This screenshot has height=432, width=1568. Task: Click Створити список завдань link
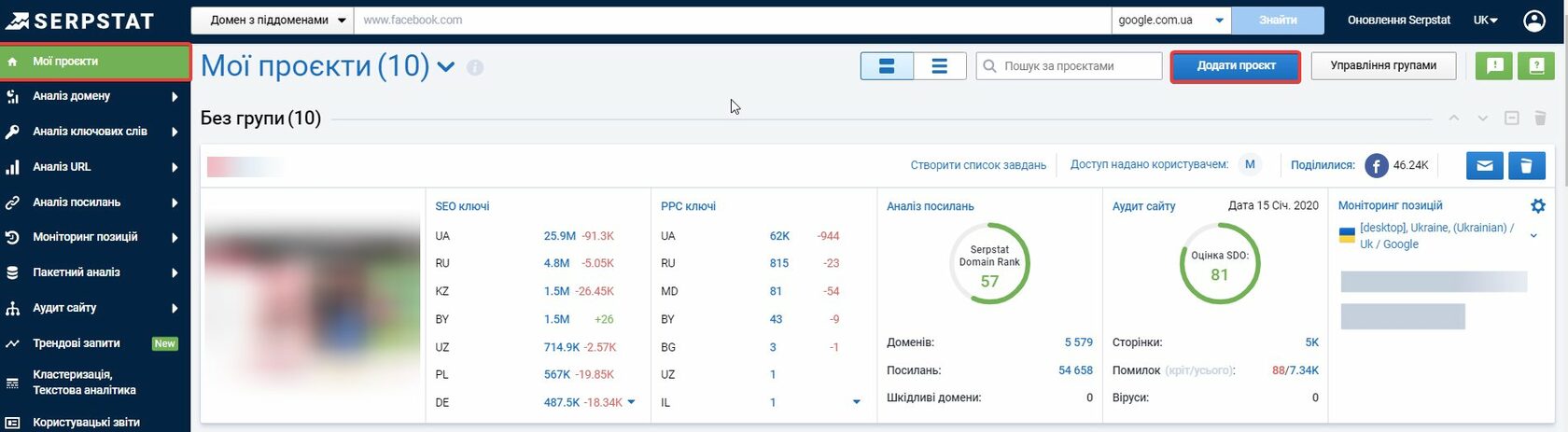978,165
